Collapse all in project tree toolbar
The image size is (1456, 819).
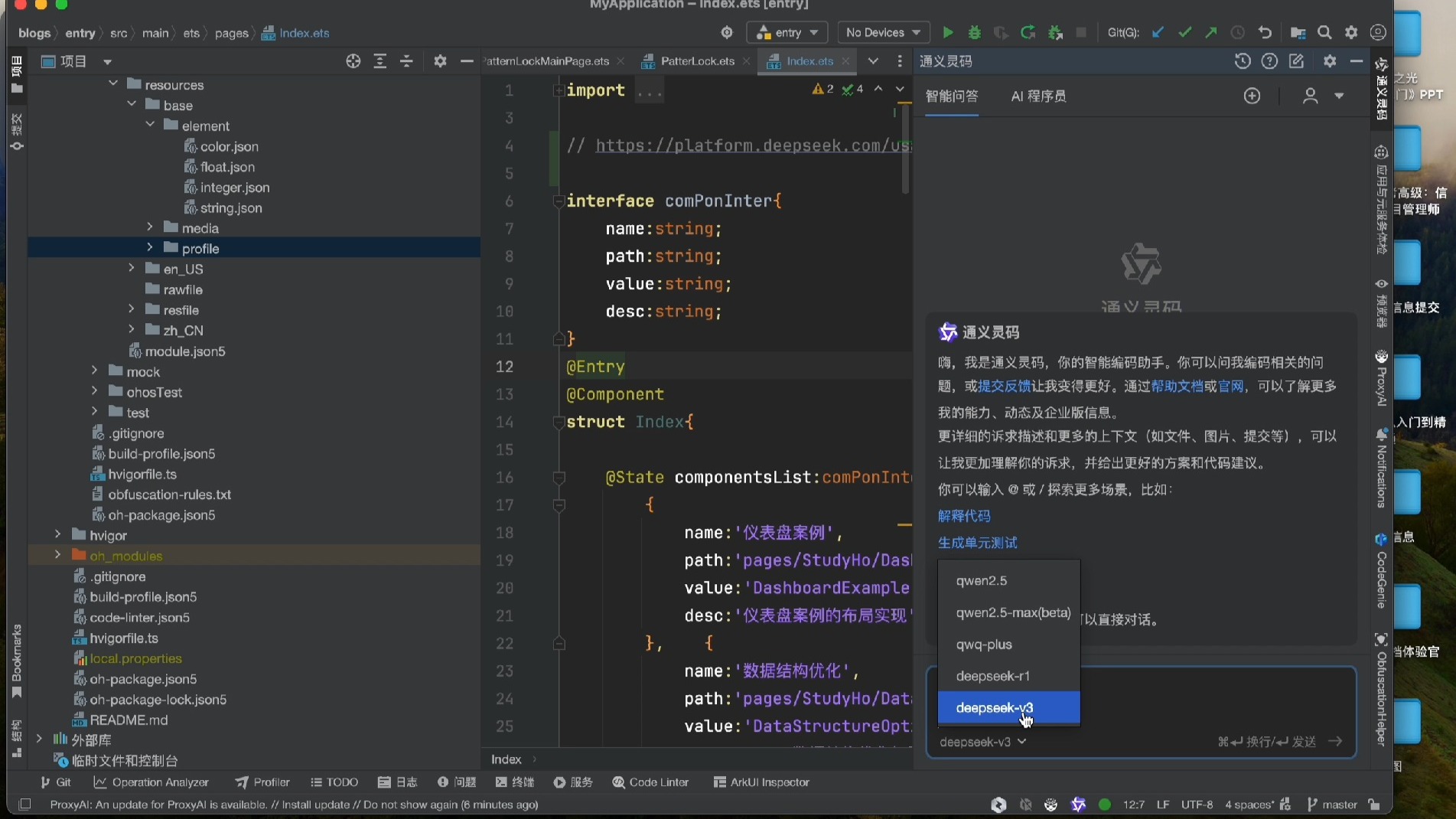(x=406, y=61)
